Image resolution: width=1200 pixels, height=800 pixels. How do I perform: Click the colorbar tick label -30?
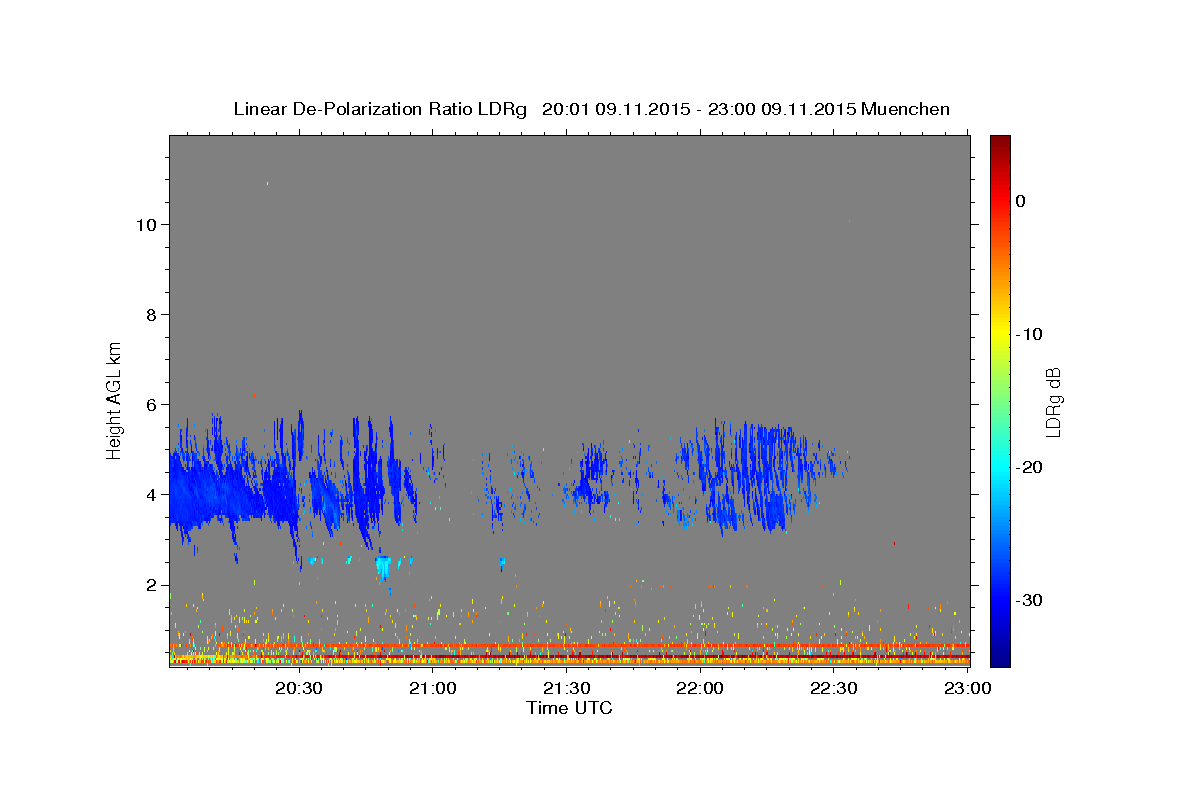tap(1031, 600)
